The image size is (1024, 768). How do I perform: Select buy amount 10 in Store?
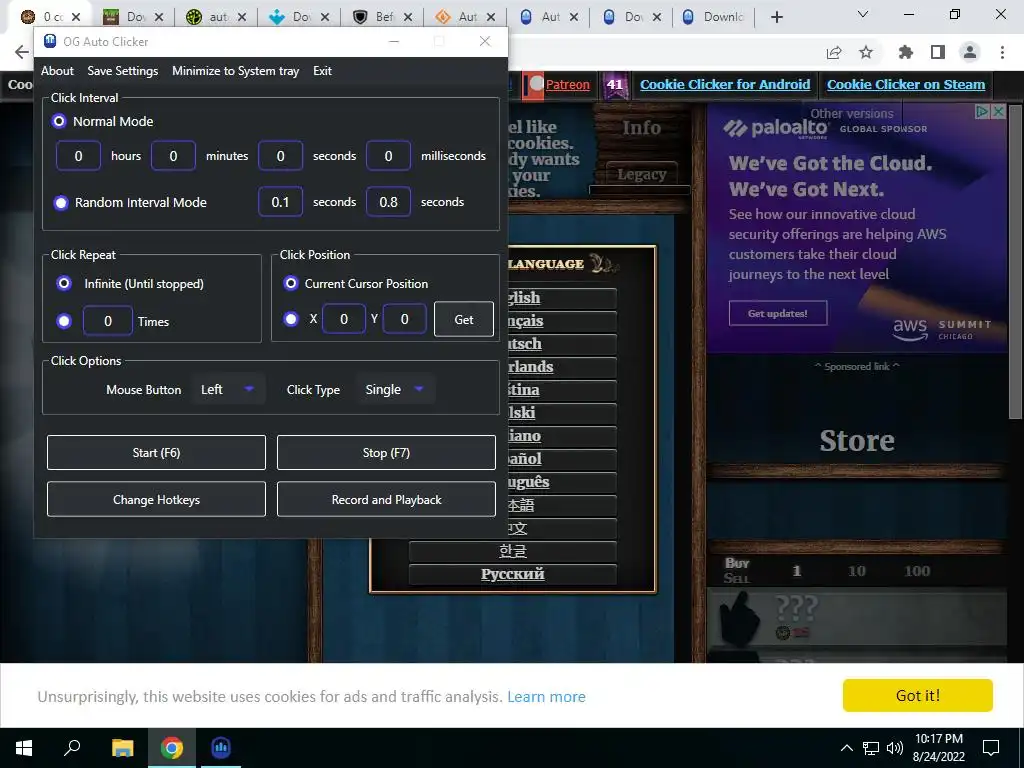pos(857,571)
